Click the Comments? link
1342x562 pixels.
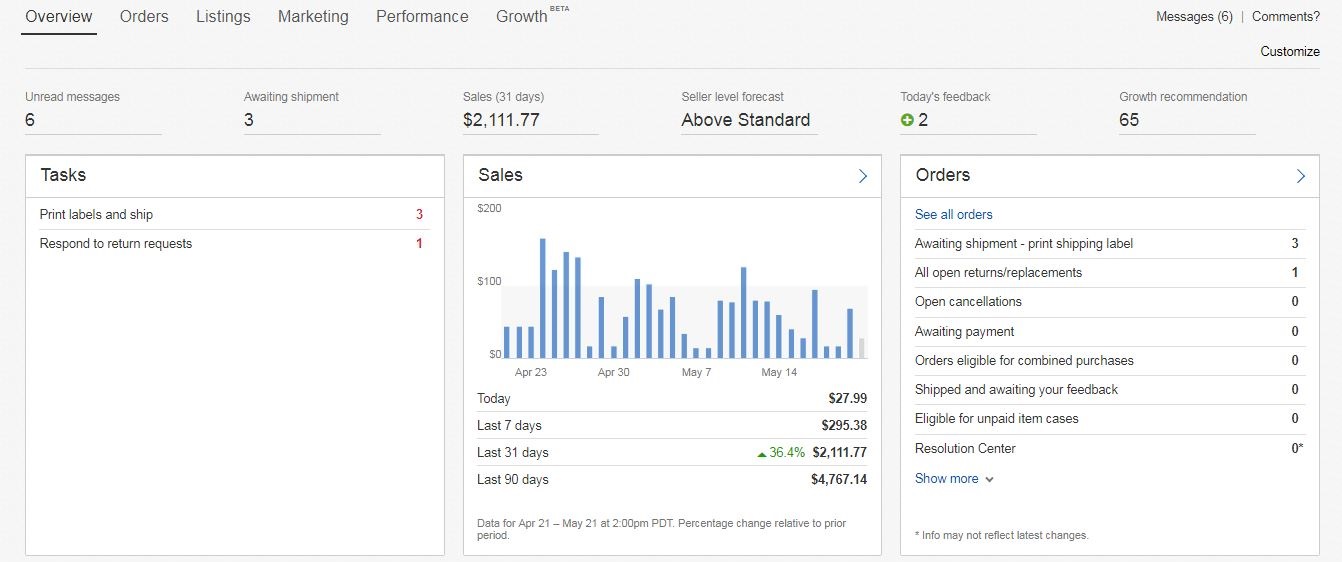pyautogui.click(x=1285, y=17)
